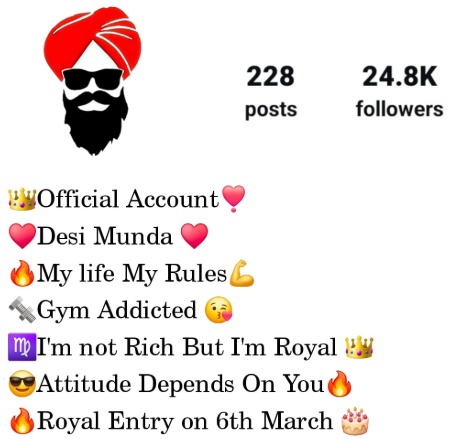Viewport: 457px width, 439px height.
Task: Select the My life My Rules line
Action: pos(132,274)
